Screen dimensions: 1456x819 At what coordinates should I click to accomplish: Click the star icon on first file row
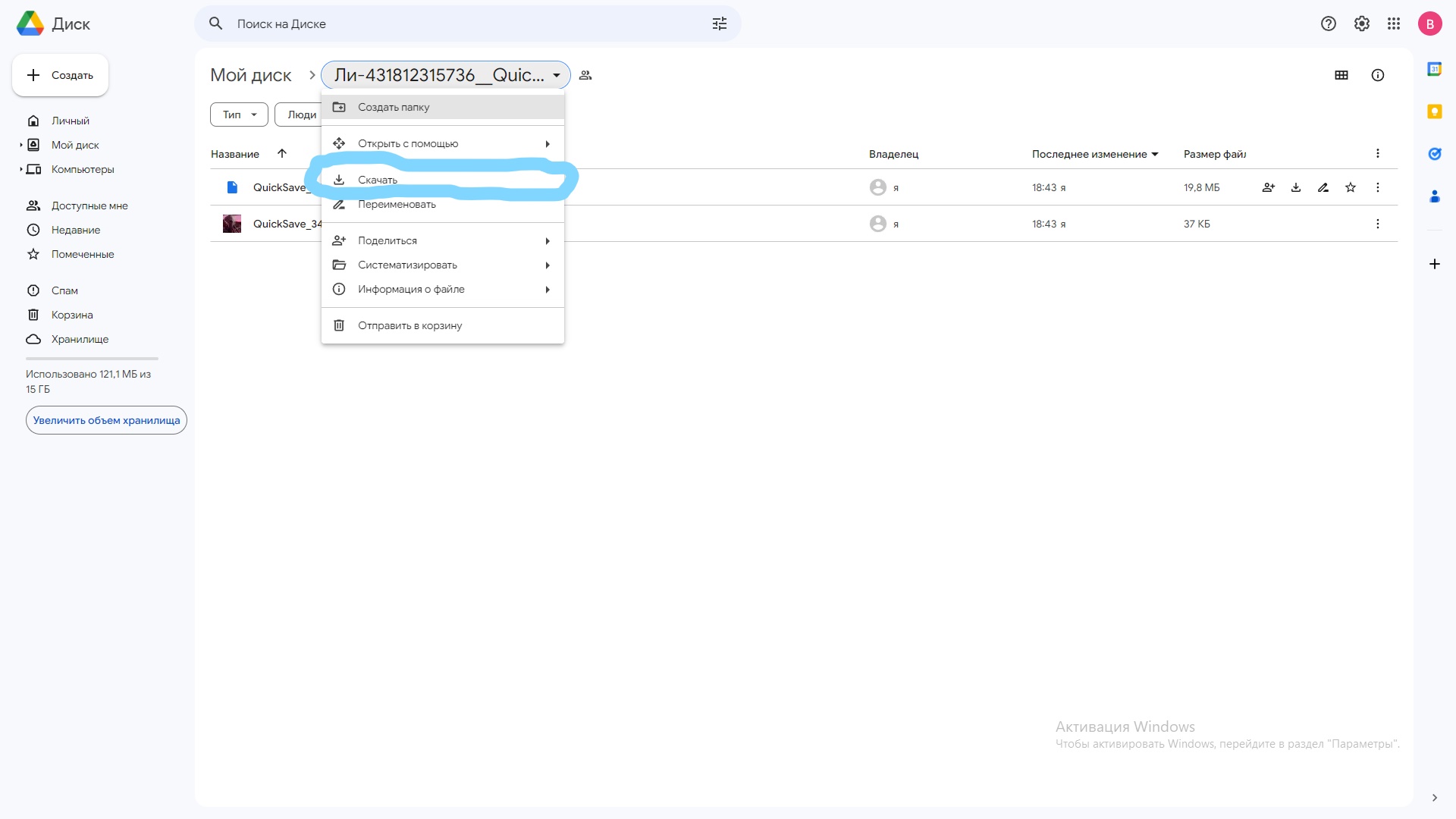click(1351, 187)
